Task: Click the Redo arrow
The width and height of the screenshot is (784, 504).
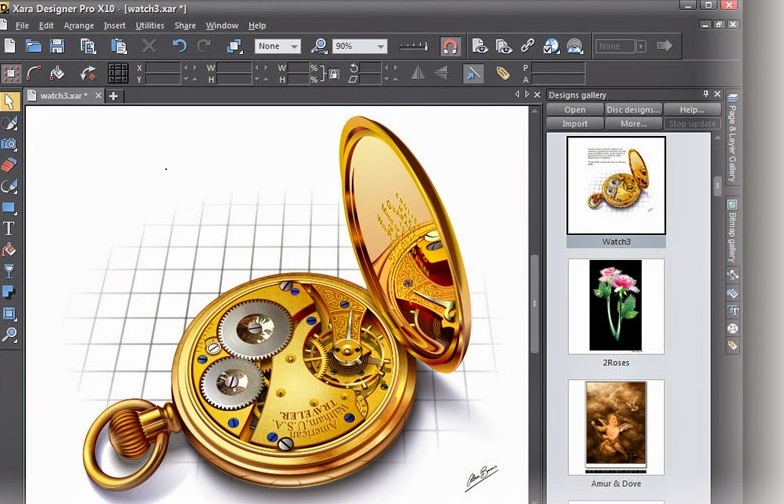Action: 204,46
